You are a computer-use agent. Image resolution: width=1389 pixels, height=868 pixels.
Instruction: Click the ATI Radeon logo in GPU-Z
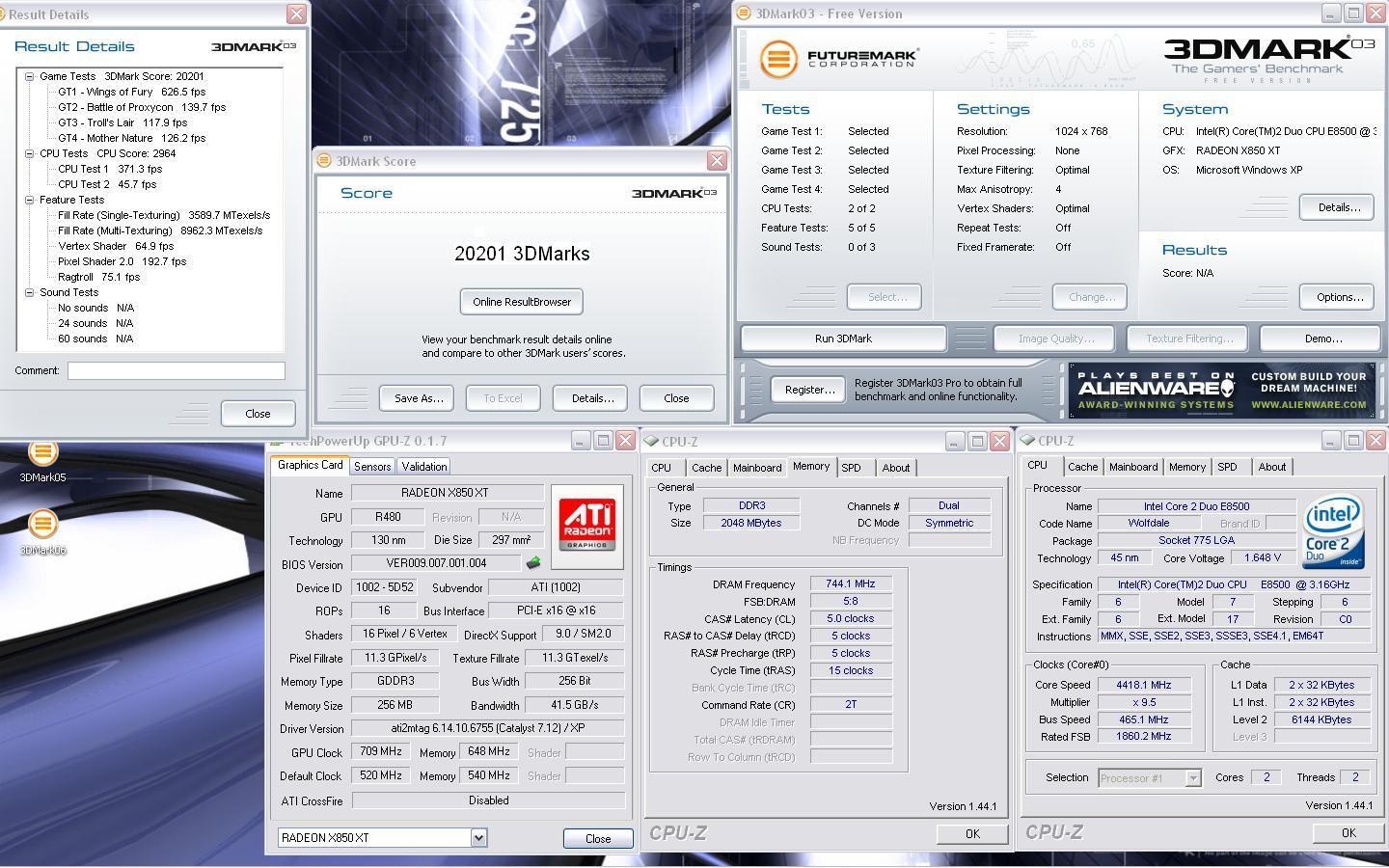click(587, 526)
